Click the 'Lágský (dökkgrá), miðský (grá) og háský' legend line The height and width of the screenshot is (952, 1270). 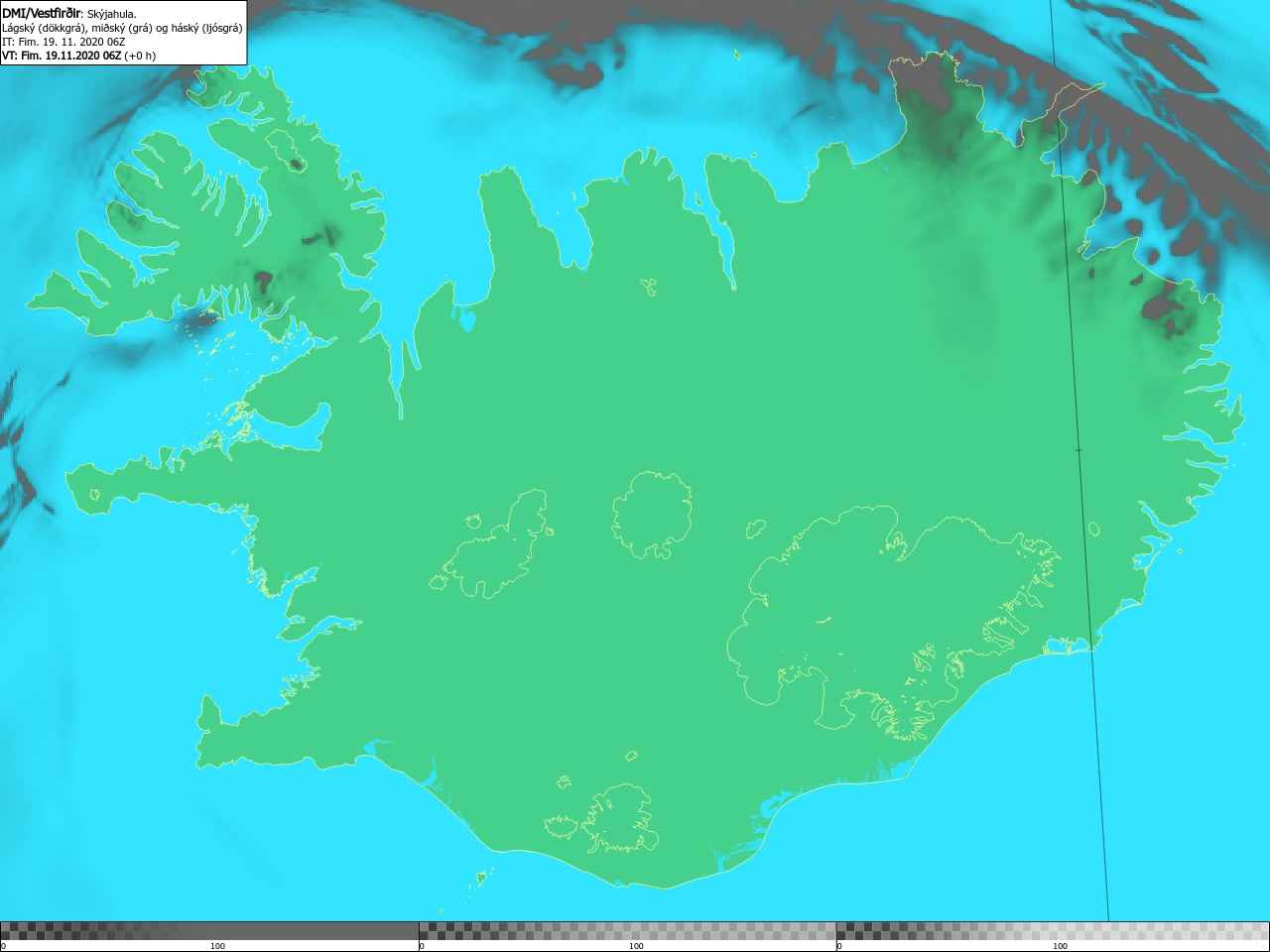122,28
